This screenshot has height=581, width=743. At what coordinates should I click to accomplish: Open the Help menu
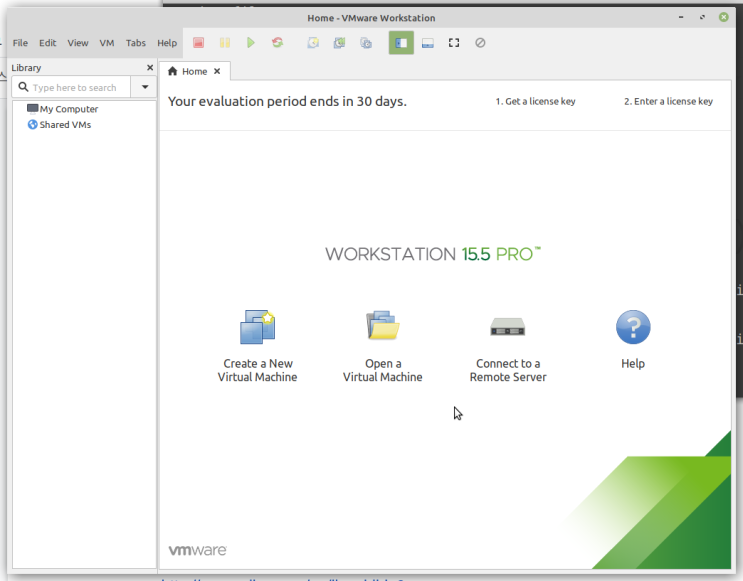(x=167, y=43)
